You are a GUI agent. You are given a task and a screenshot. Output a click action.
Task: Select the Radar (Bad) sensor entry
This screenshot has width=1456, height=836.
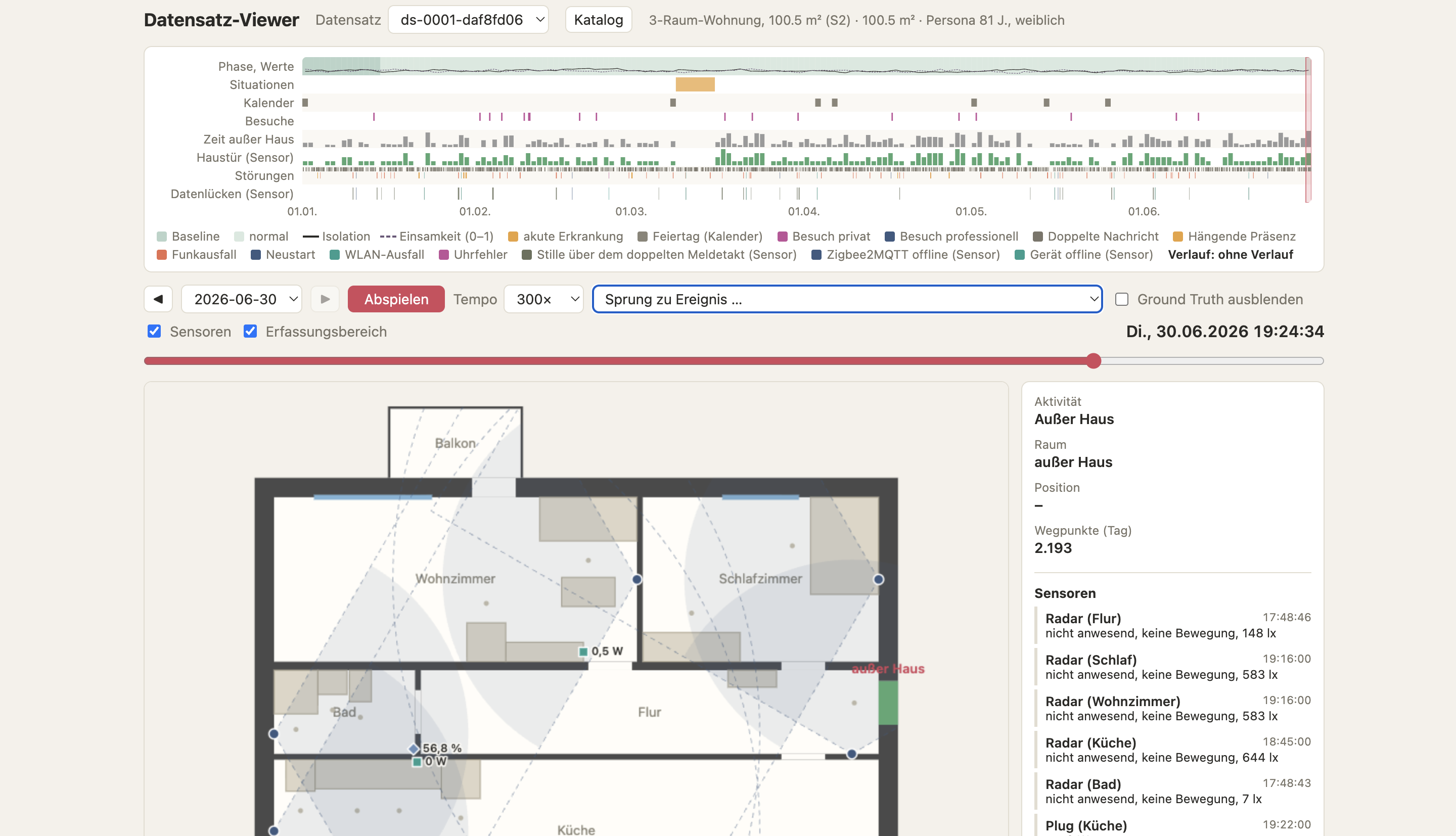coord(1173,791)
